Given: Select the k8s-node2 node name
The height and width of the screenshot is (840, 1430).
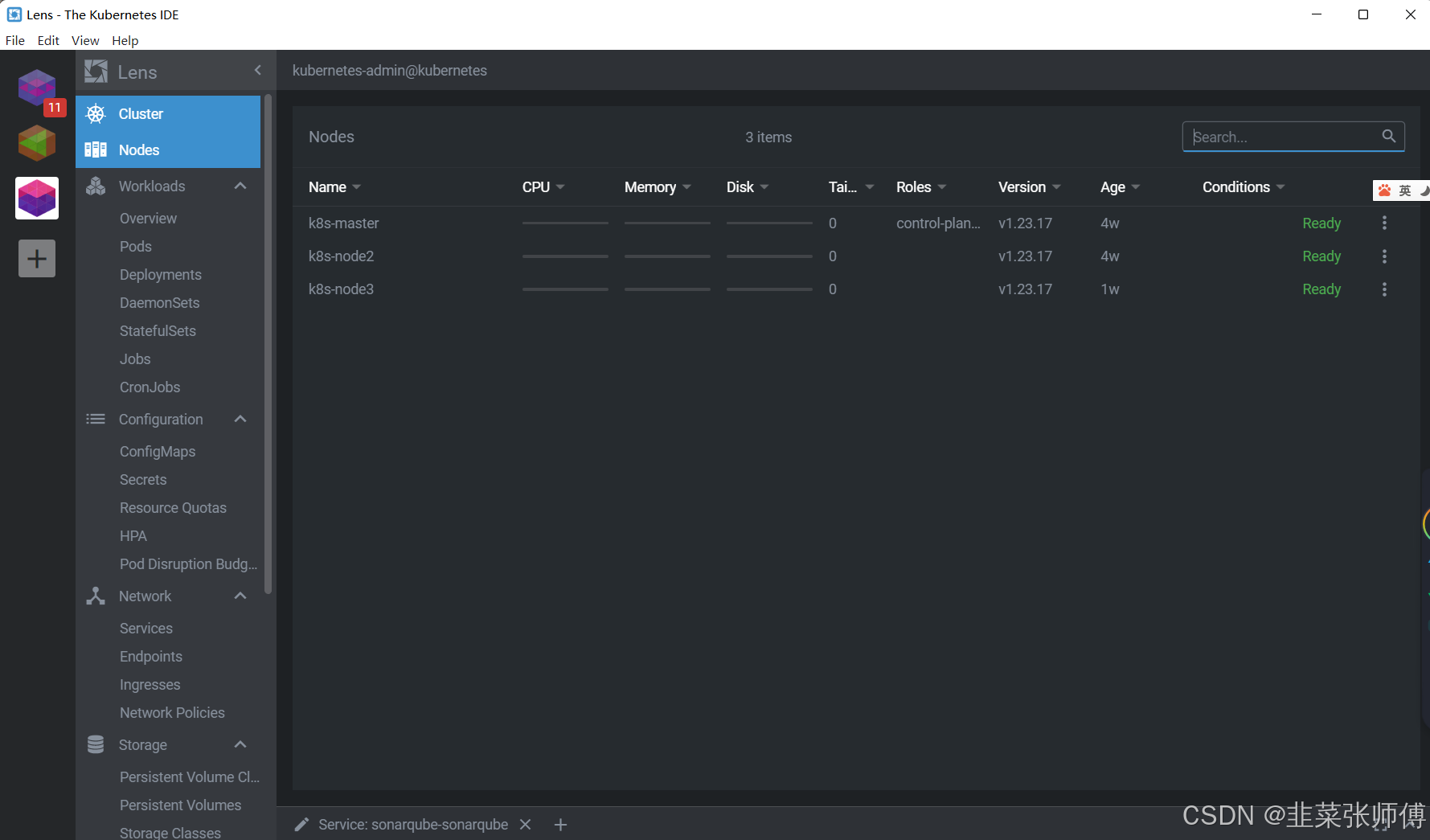Looking at the screenshot, I should (x=342, y=256).
